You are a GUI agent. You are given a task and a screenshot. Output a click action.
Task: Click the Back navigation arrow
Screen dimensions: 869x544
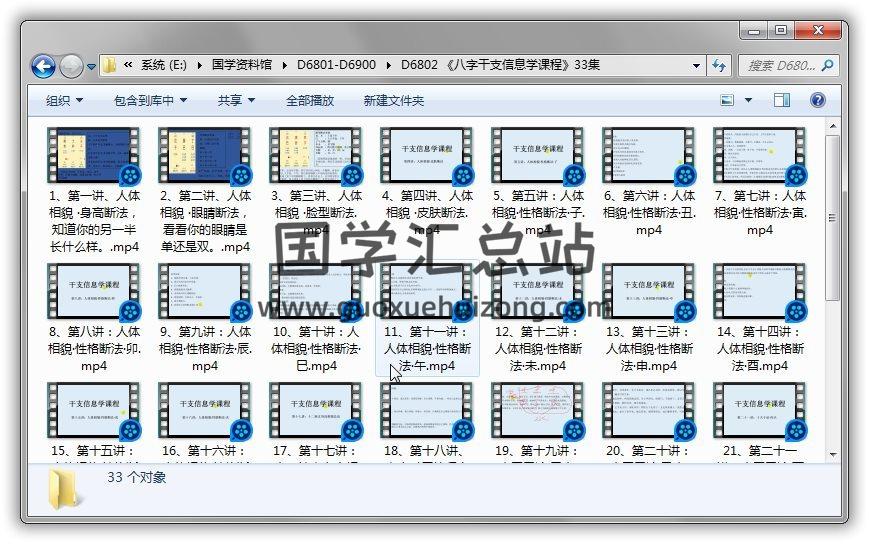tap(44, 66)
